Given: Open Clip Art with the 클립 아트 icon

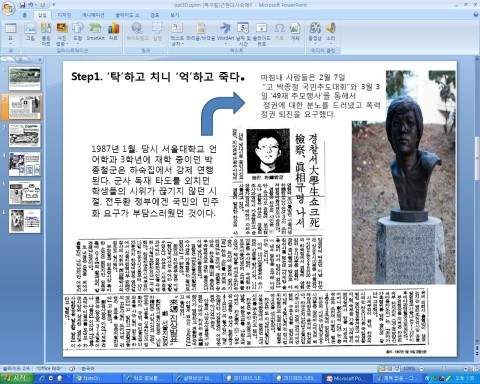Looking at the screenshot, I should 46,33.
